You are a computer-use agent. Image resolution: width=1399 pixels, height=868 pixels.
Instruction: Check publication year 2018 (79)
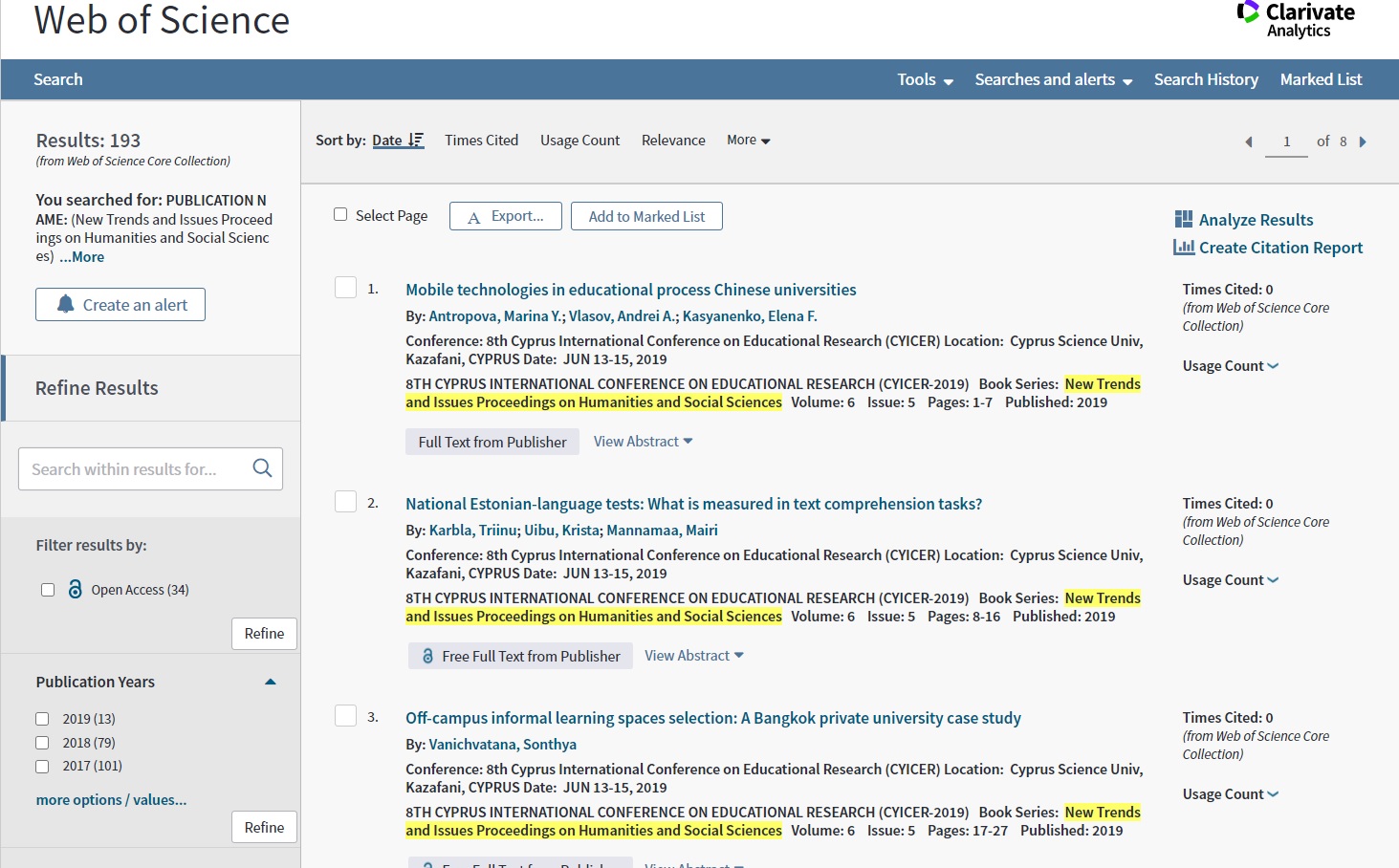[x=42, y=743]
